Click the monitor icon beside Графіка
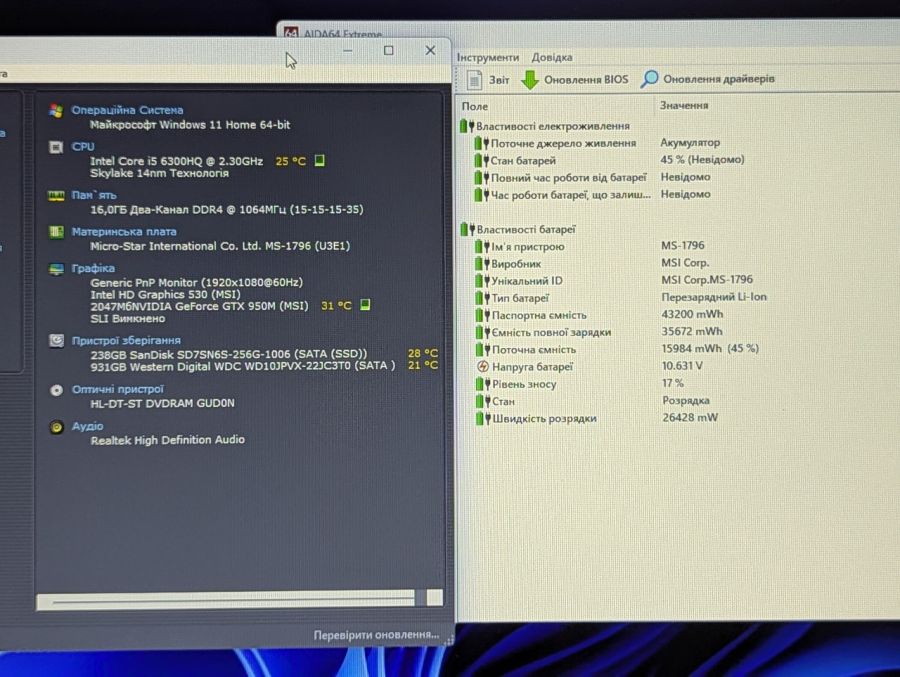Viewport: 900px width, 677px height. click(56, 269)
